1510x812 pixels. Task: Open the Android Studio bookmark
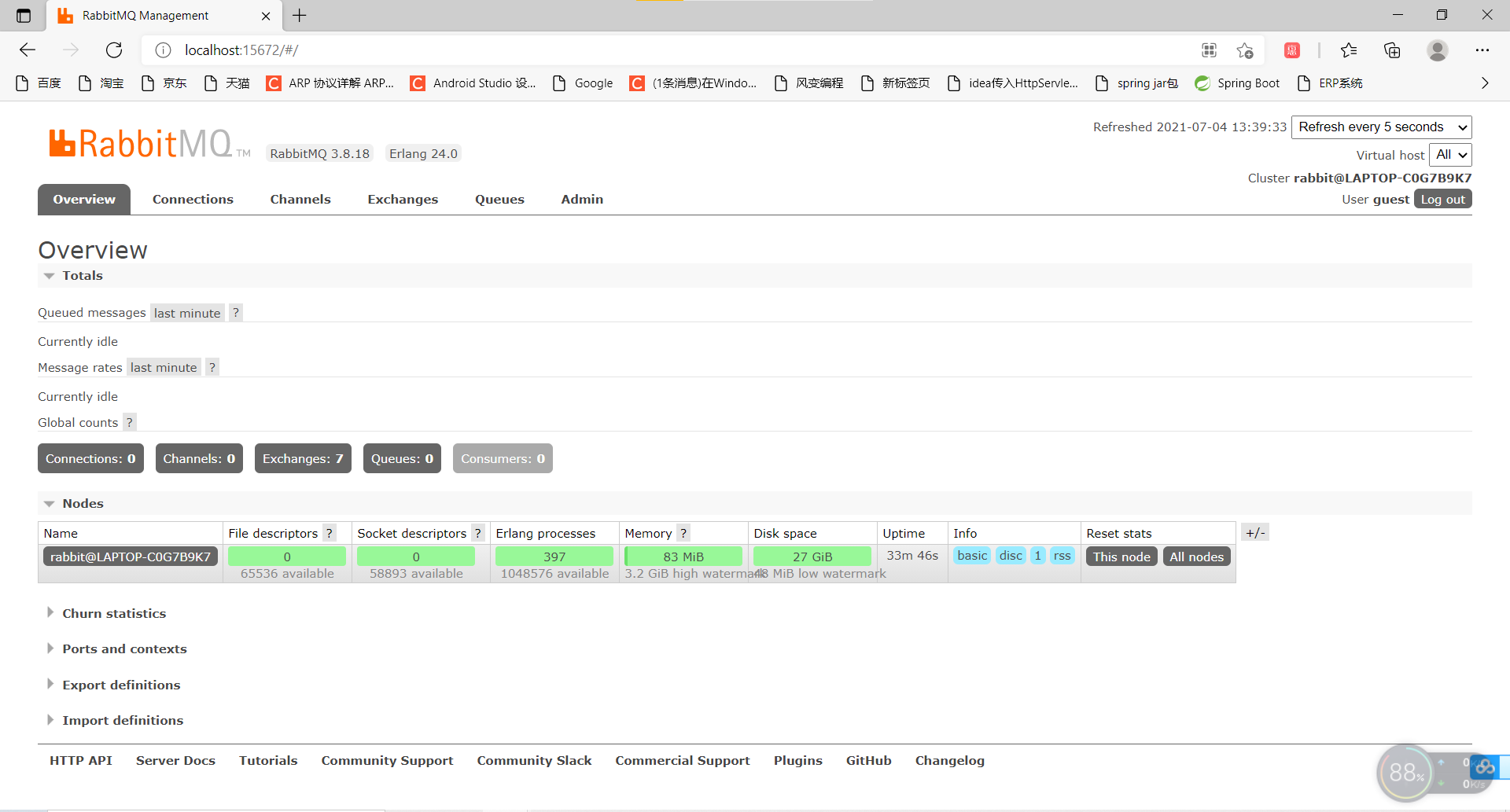point(473,83)
